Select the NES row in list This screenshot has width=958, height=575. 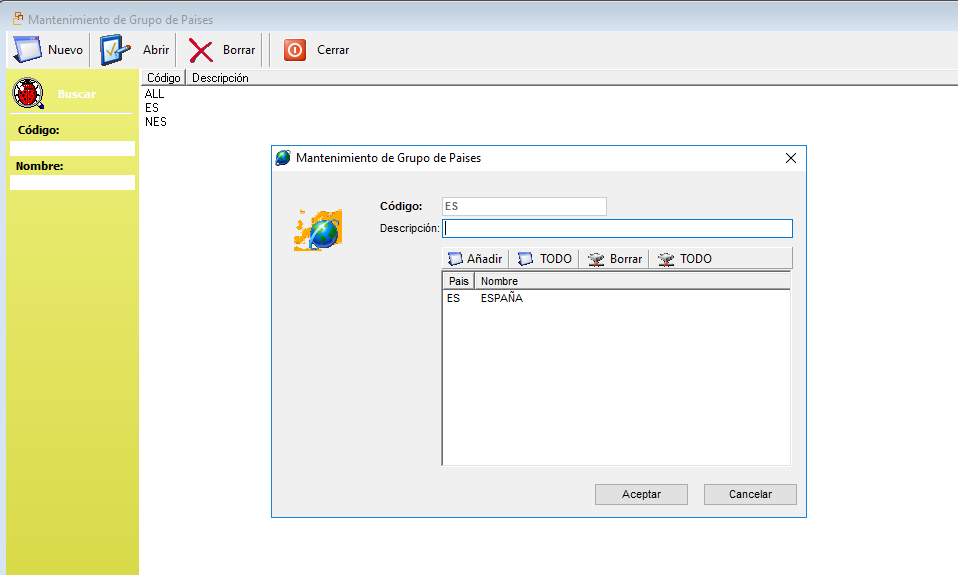[156, 122]
